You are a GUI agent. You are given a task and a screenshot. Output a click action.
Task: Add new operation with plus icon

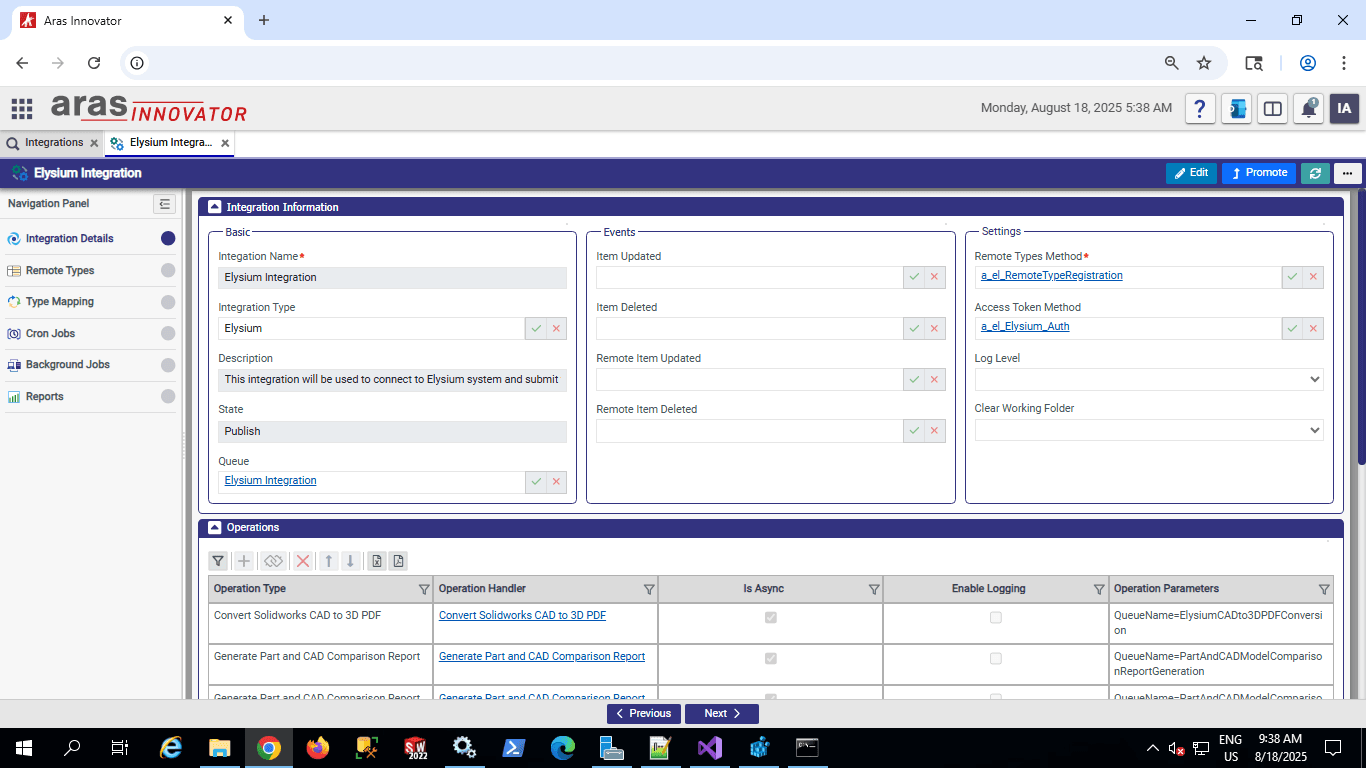(x=244, y=561)
